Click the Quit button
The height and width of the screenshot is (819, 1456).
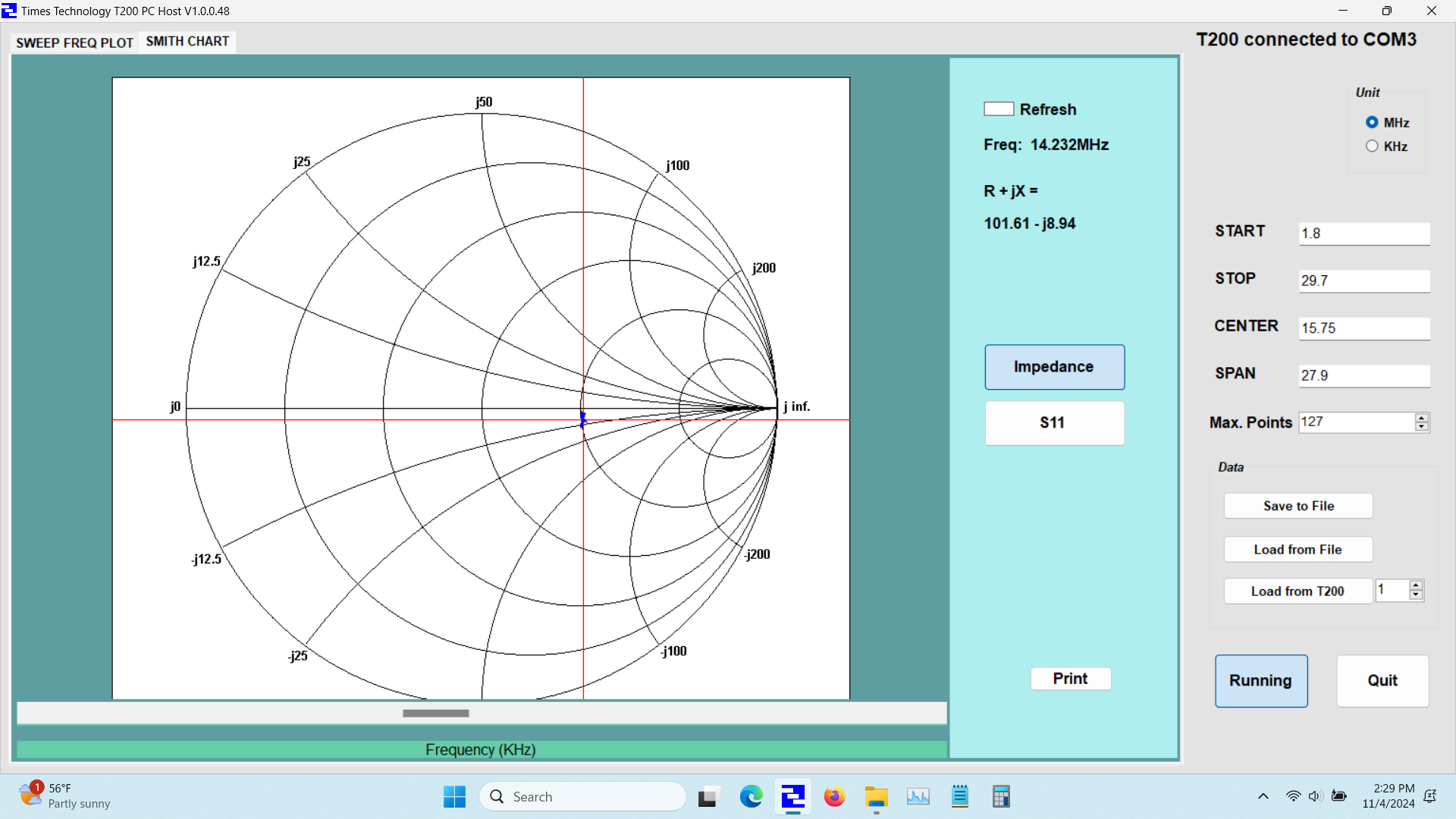coord(1382,681)
